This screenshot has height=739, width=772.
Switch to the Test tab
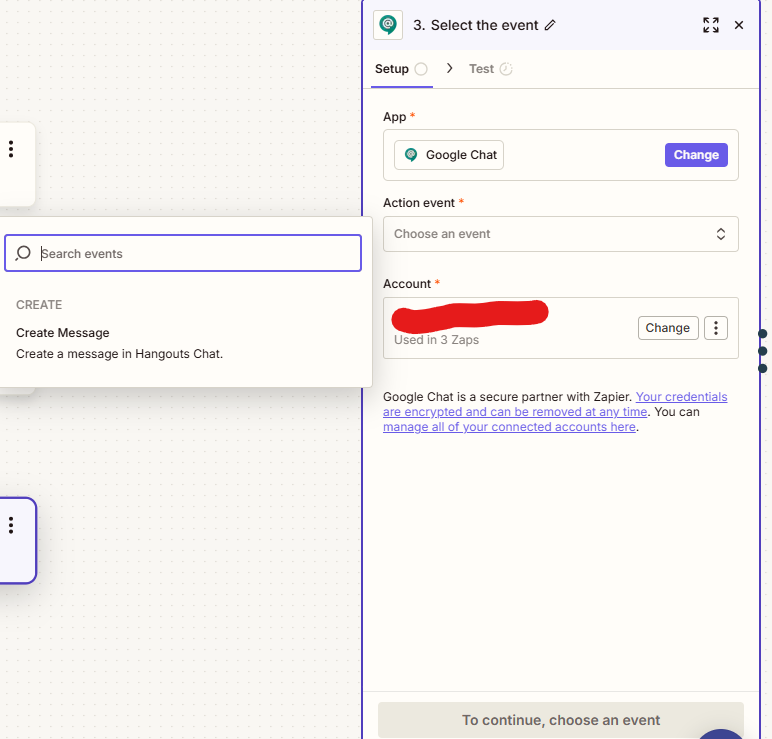pos(481,69)
